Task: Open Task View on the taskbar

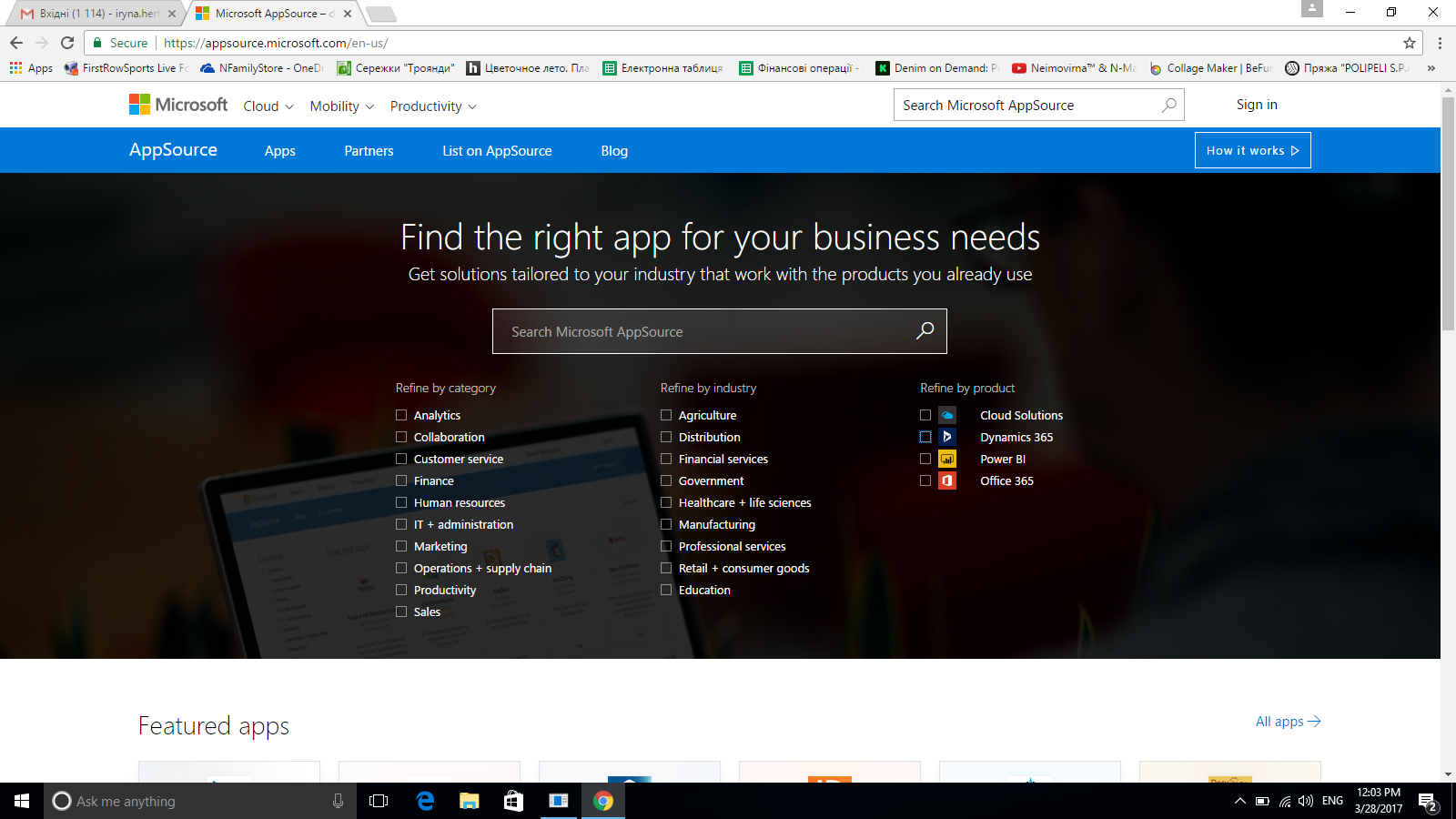Action: [x=379, y=801]
